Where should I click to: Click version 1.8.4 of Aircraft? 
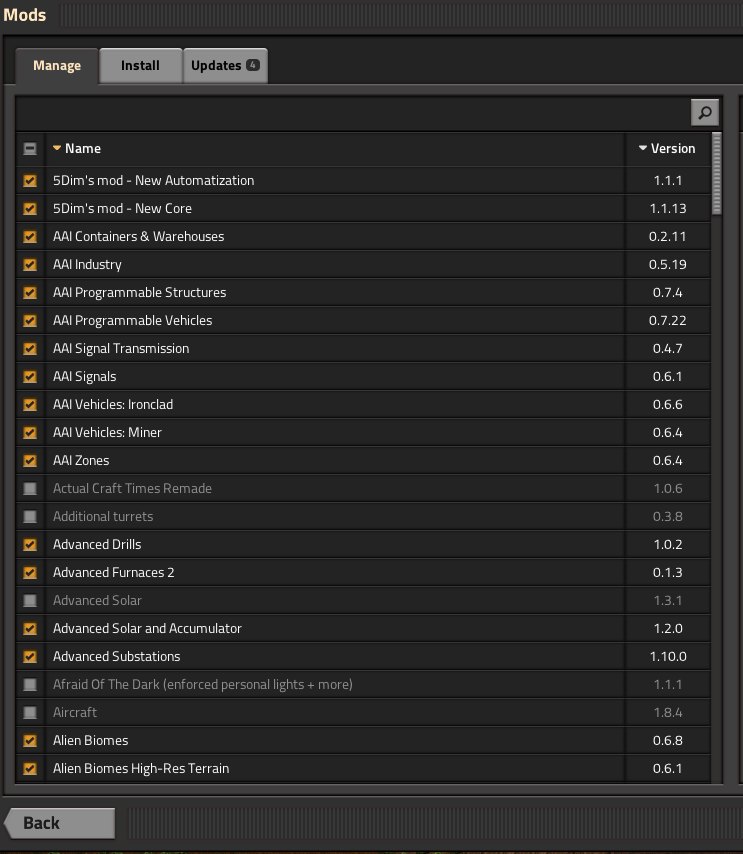[x=668, y=712]
